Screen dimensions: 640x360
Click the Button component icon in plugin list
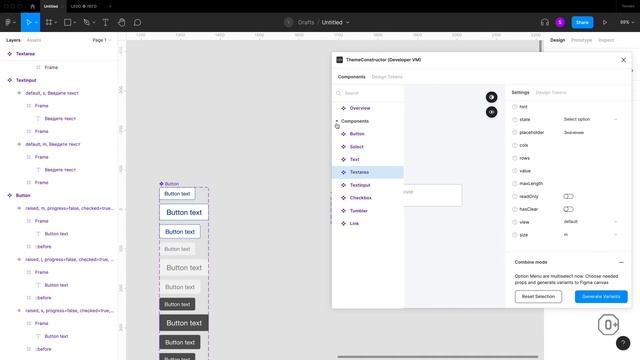coord(343,134)
